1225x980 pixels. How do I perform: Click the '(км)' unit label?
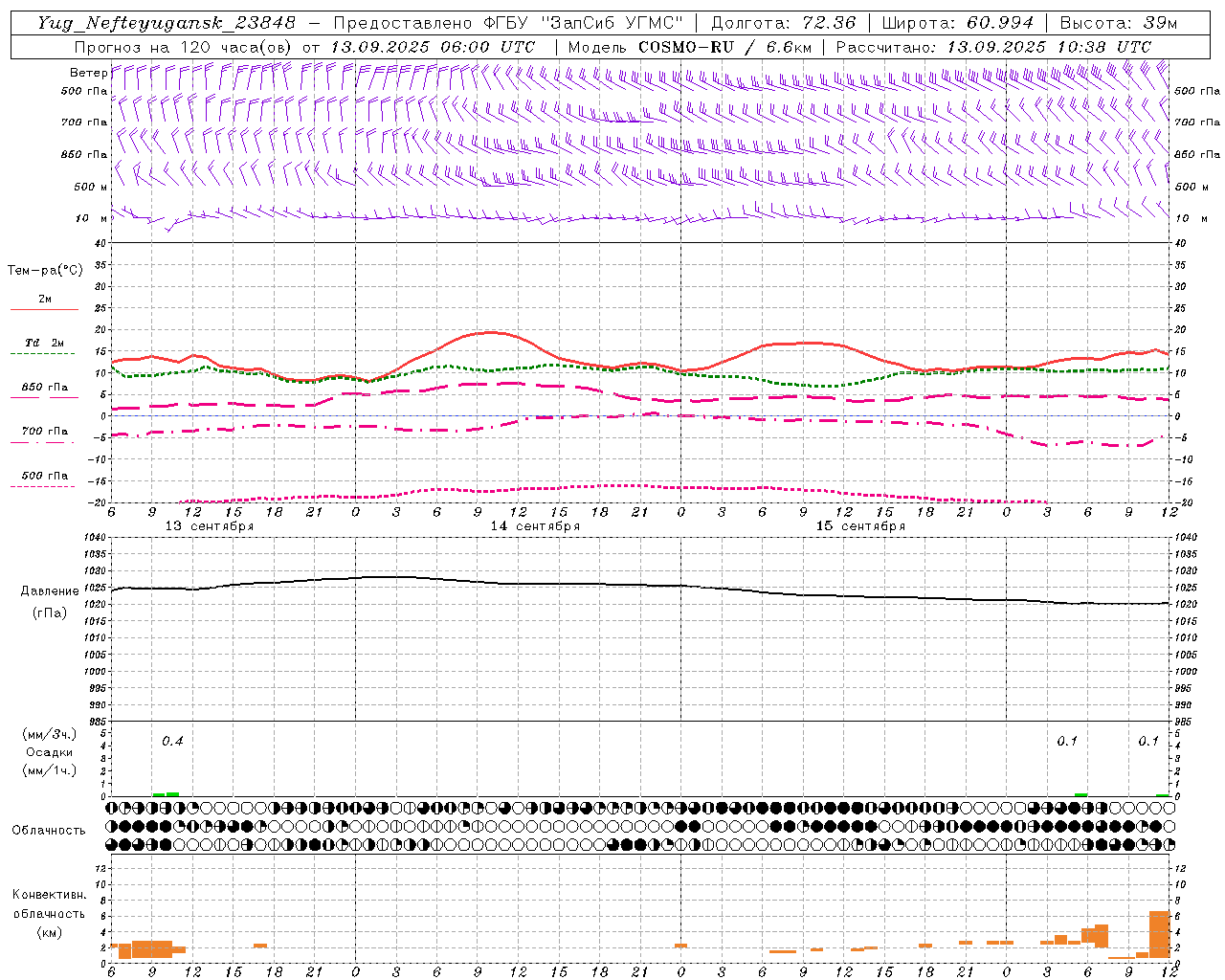49,932
